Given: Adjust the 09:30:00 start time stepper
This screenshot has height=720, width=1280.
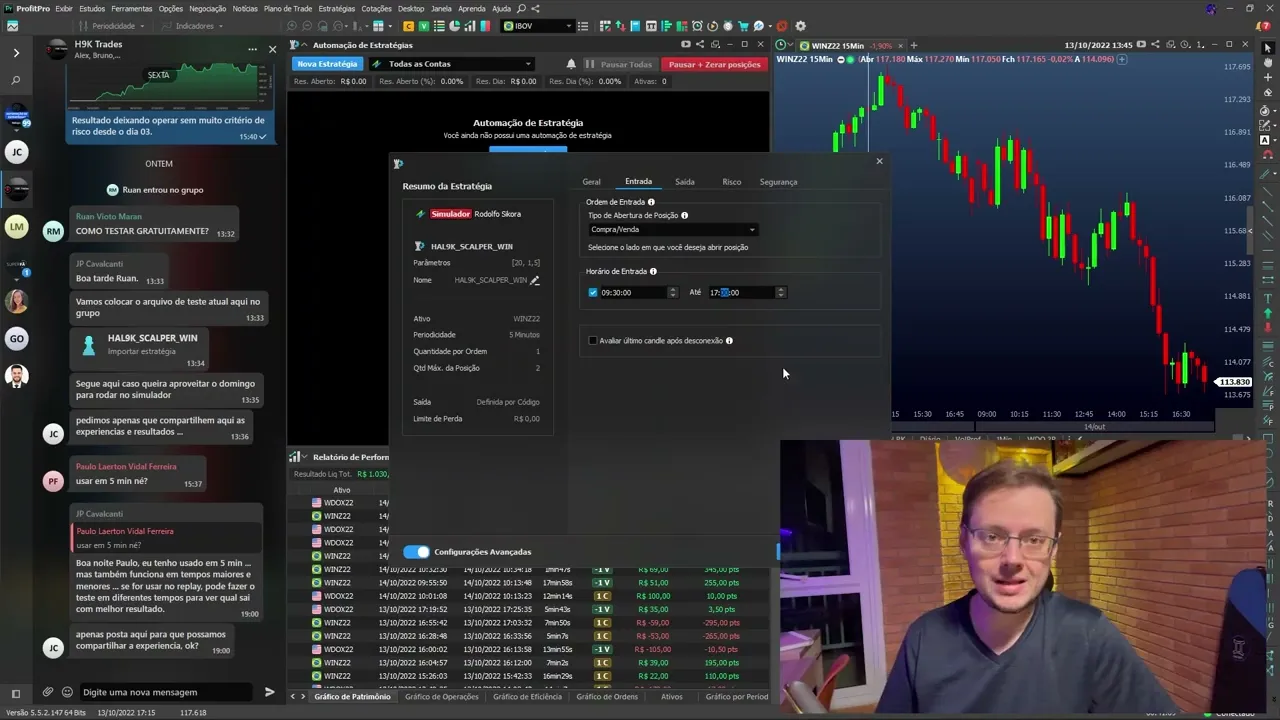Looking at the screenshot, I should 672,292.
